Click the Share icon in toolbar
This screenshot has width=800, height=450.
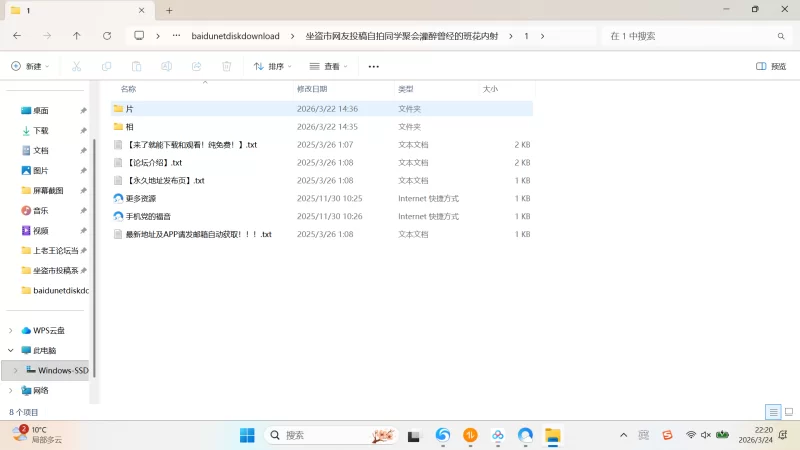[196, 66]
